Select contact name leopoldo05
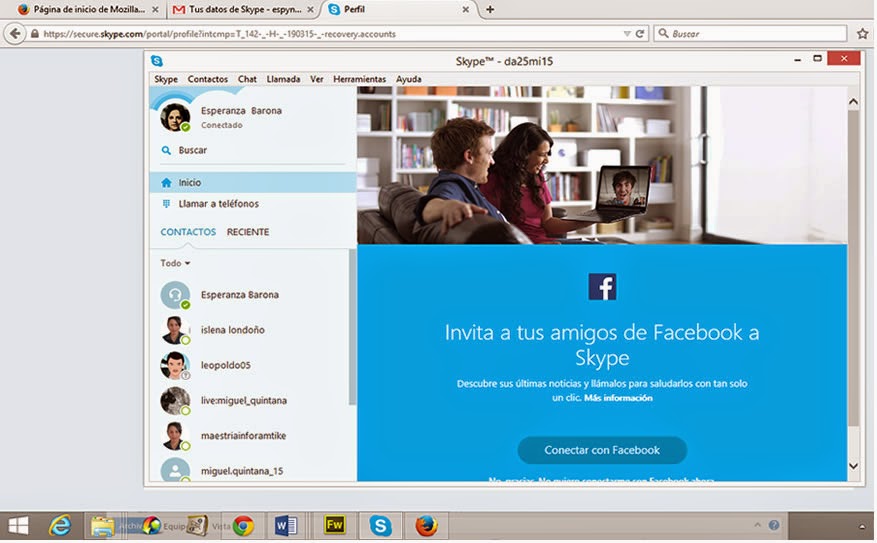Viewport: 877px width, 543px height. click(x=225, y=365)
